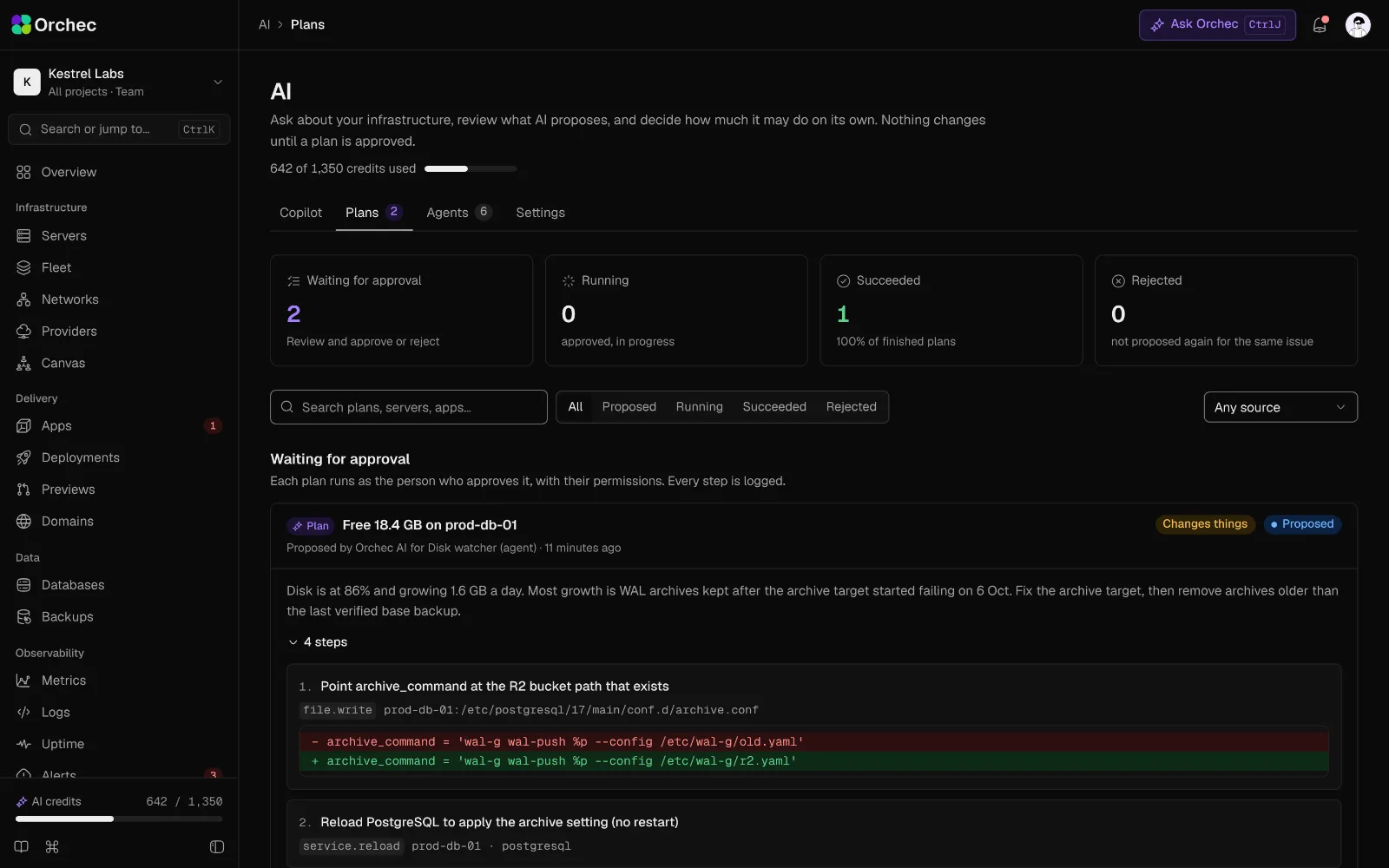Click the file.write action tag
Image resolution: width=1389 pixels, height=868 pixels.
pyautogui.click(x=338, y=710)
